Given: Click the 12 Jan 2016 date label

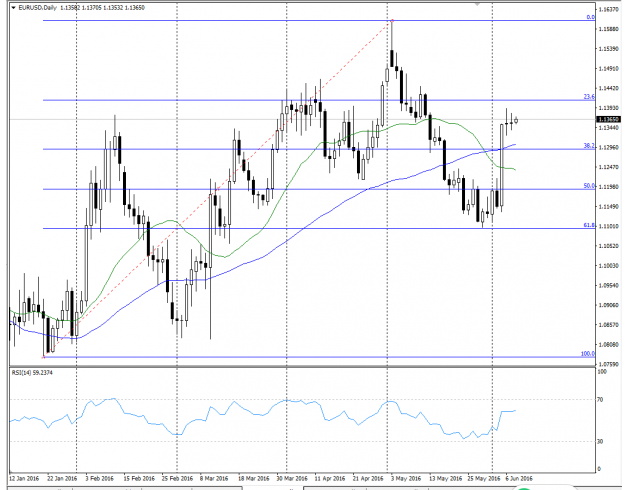Looking at the screenshot, I should coord(24,478).
